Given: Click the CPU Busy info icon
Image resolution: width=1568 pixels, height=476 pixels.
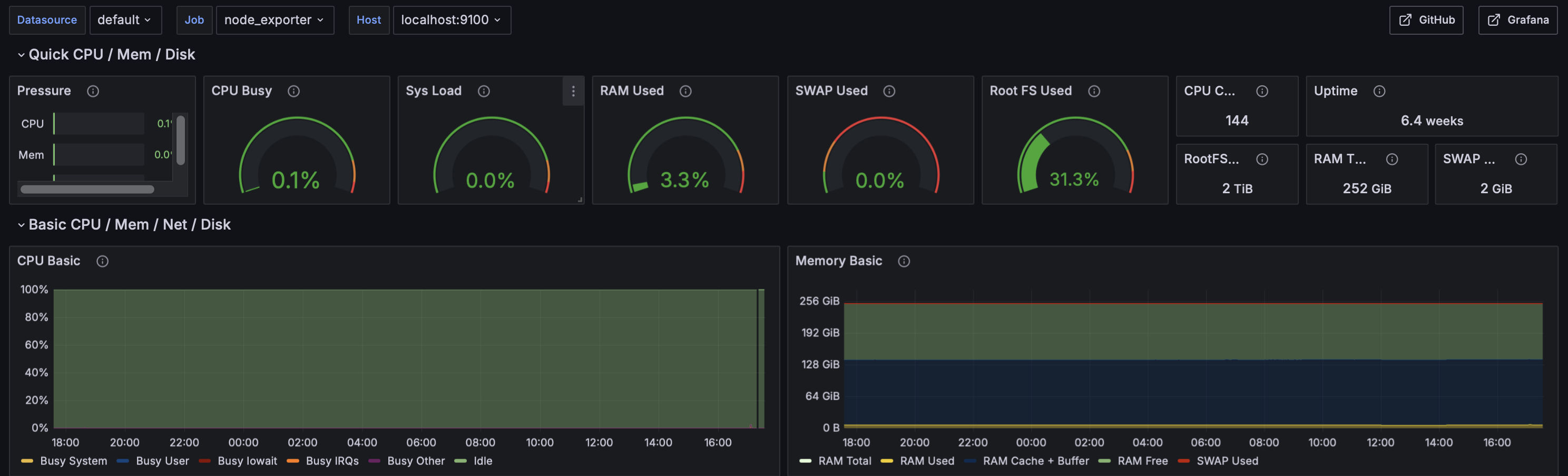Looking at the screenshot, I should (293, 91).
